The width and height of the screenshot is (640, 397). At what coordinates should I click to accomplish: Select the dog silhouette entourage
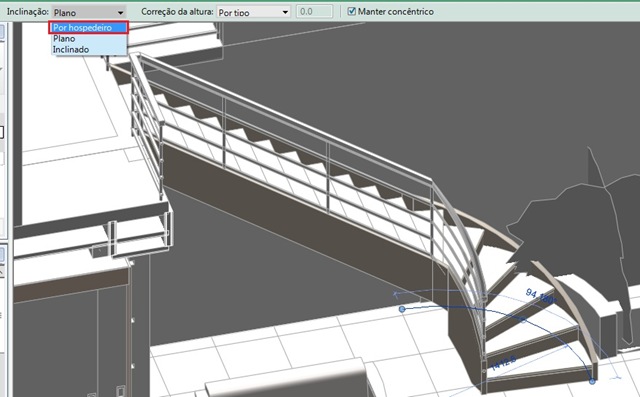[580, 228]
